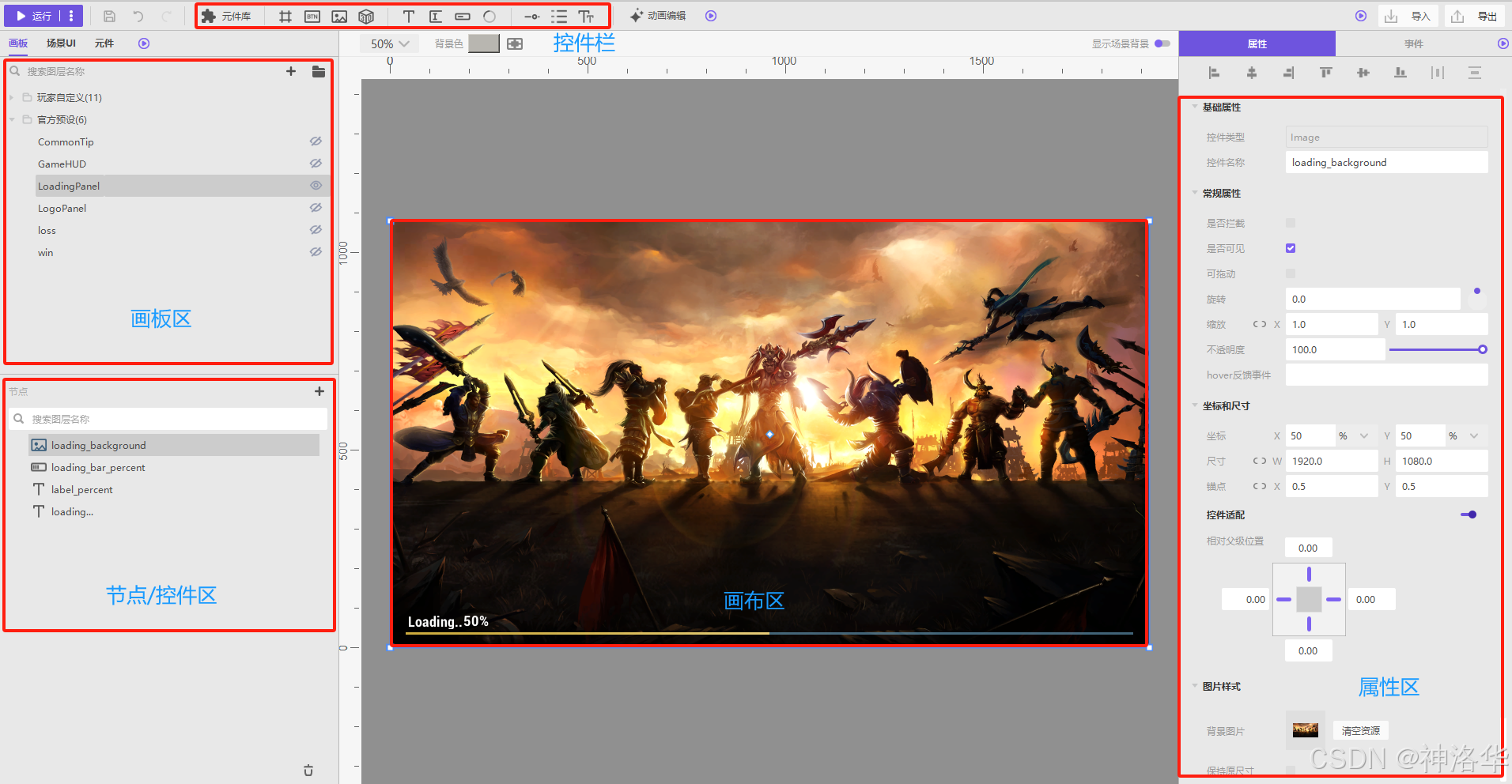Select the slider control tool

532,17
